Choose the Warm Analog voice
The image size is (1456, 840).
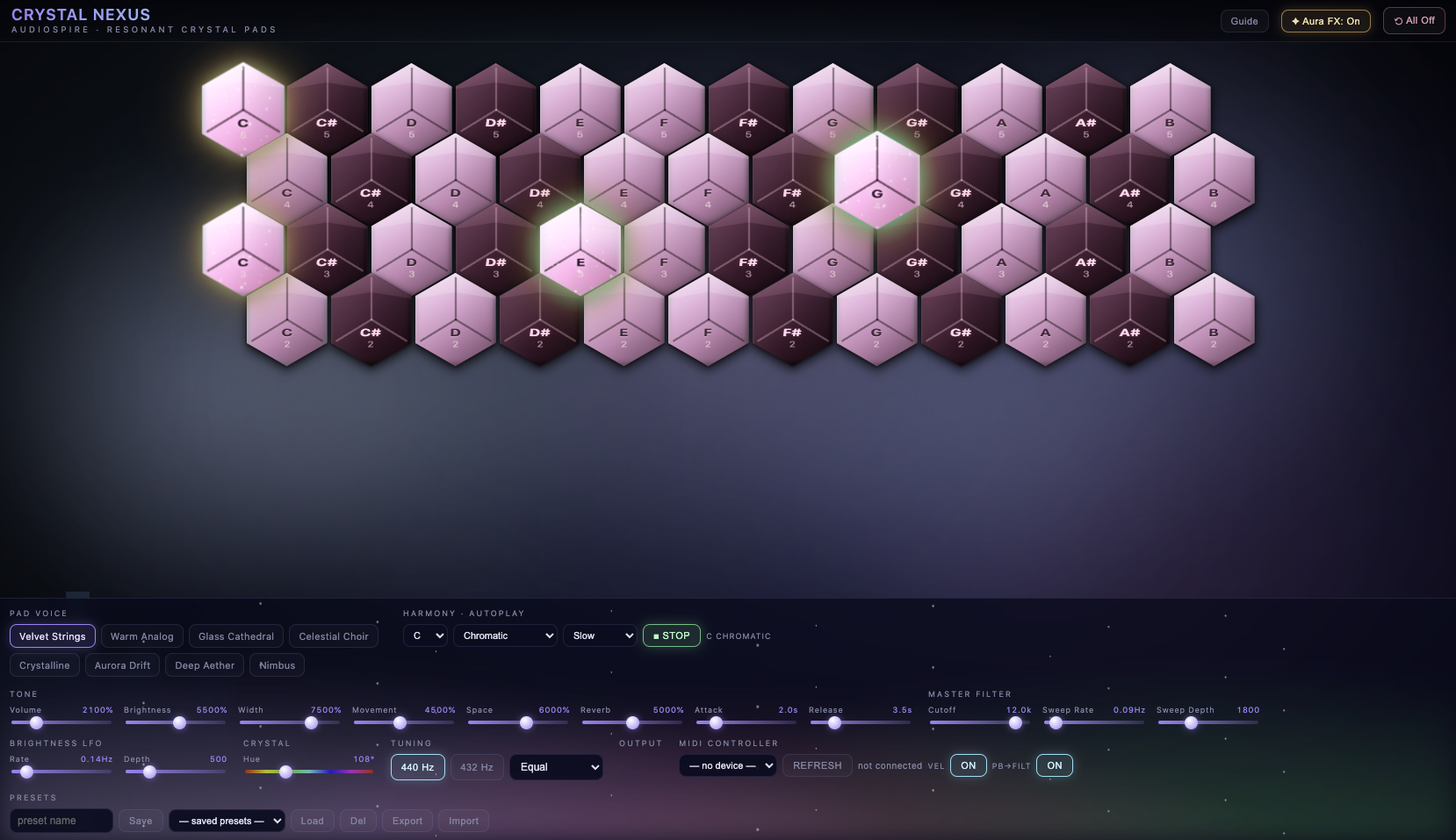coord(142,636)
